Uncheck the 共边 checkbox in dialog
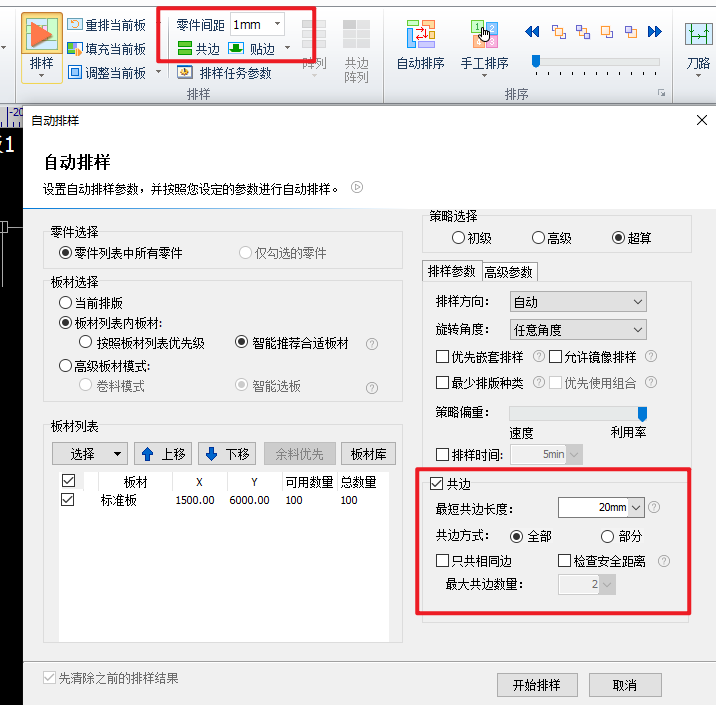Viewport: 716px width, 705px height. (x=437, y=483)
